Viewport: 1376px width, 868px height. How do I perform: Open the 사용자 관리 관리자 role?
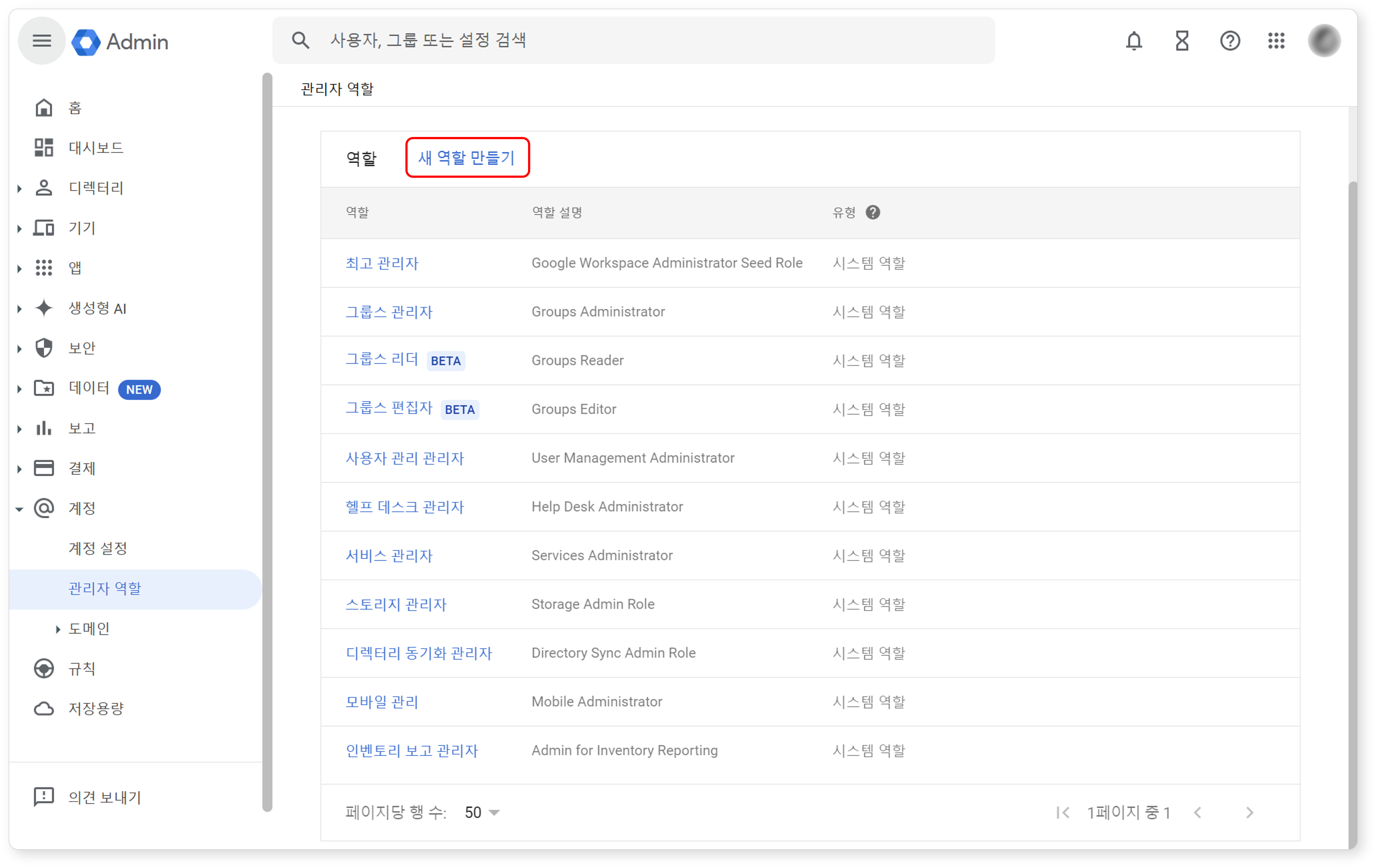pos(405,458)
